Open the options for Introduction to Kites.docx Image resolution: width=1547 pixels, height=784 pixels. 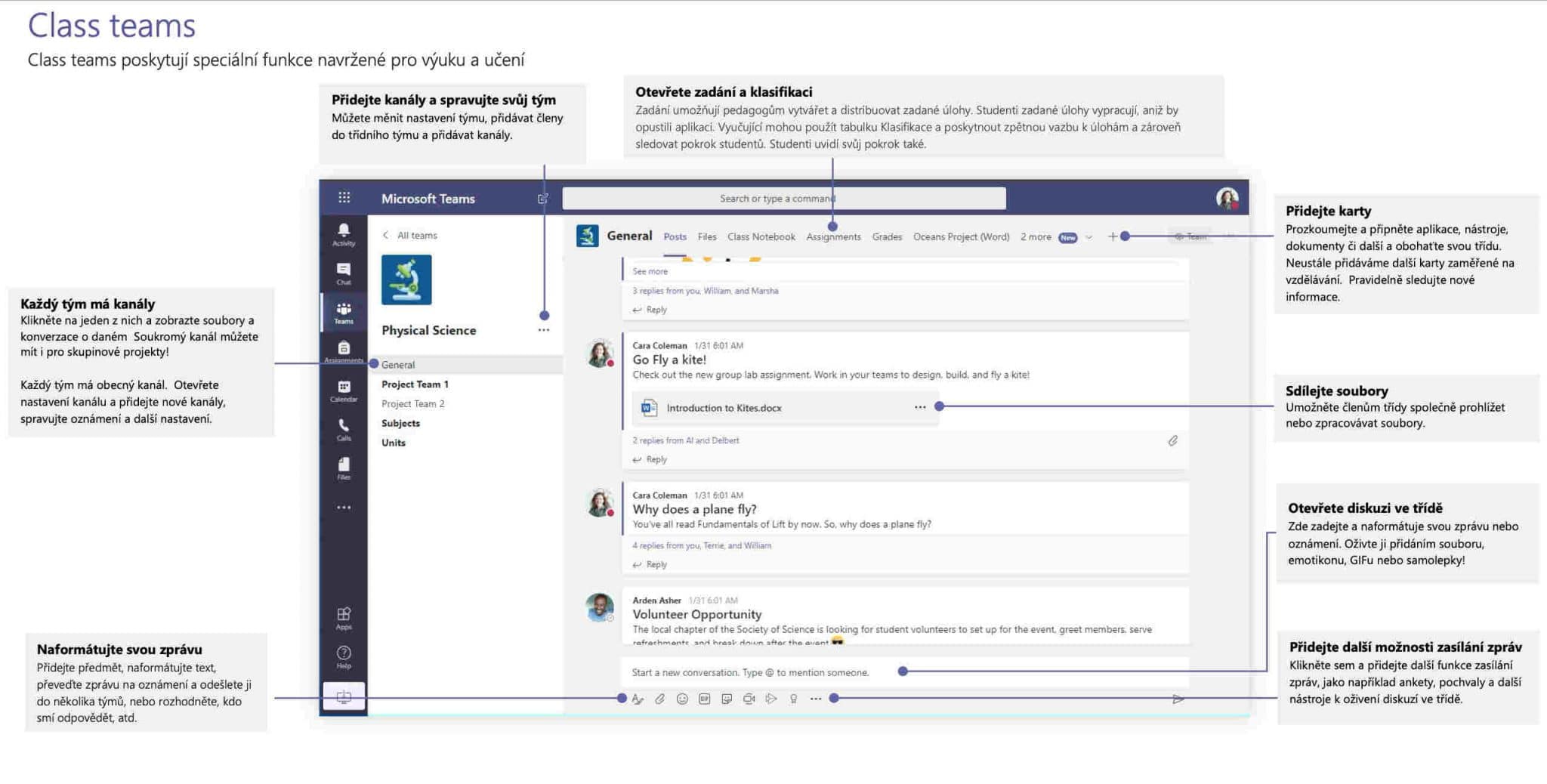coord(920,407)
